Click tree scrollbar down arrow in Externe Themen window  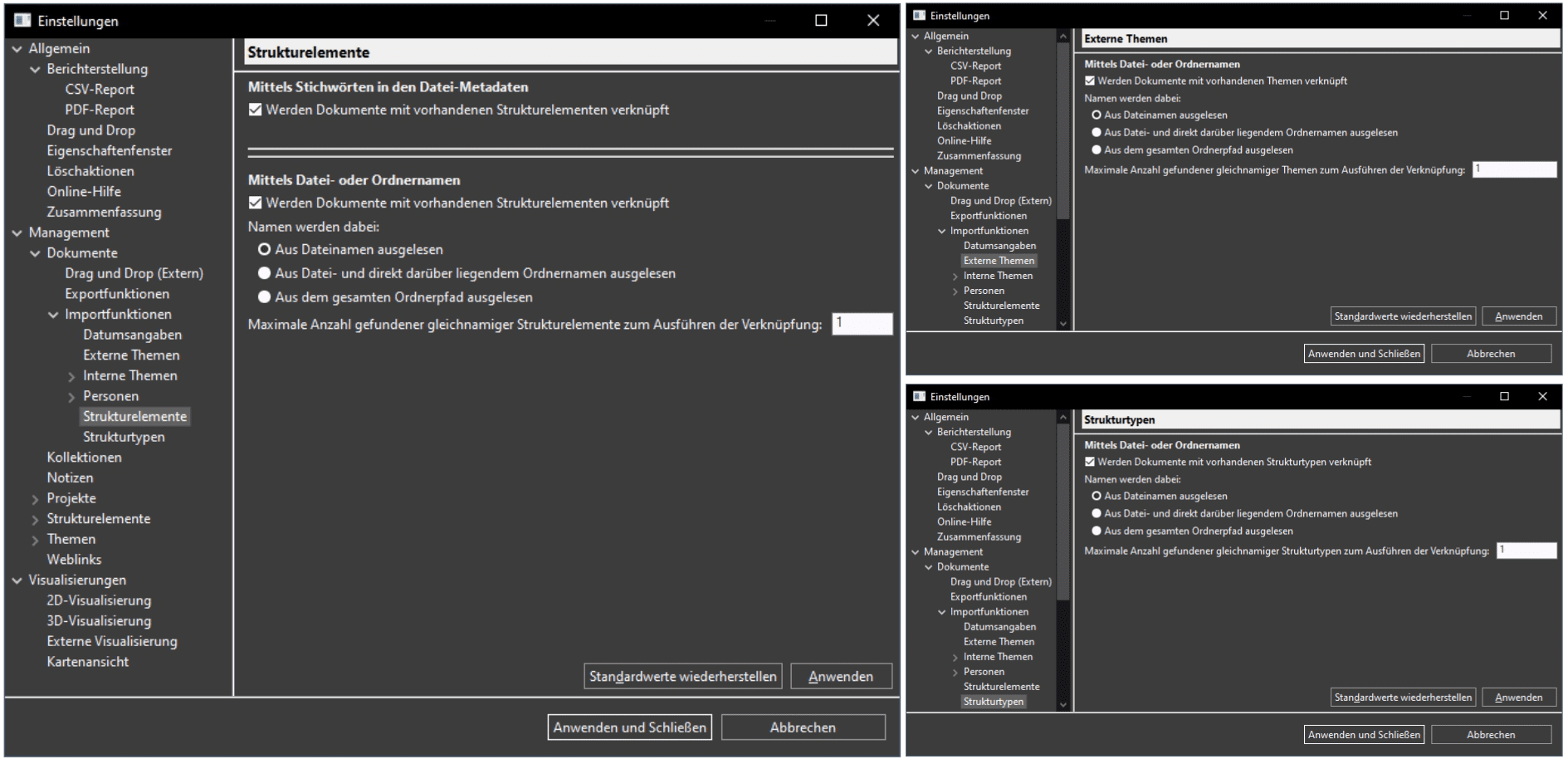click(1063, 324)
